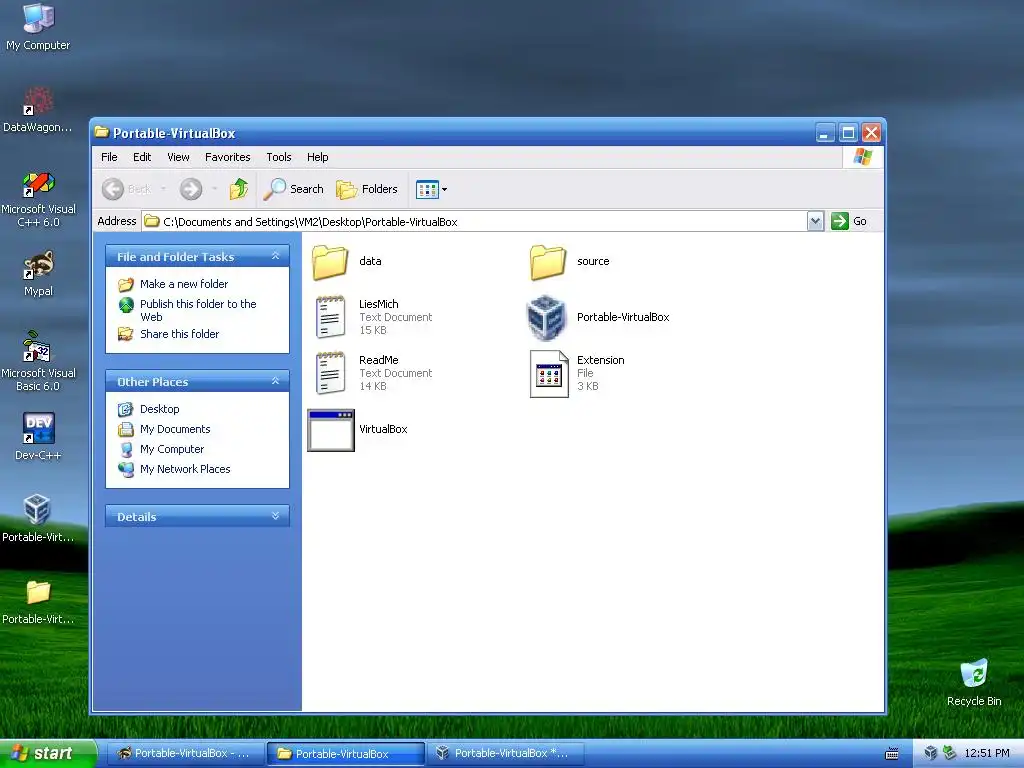Go to Desktop in Other Places

coord(159,409)
